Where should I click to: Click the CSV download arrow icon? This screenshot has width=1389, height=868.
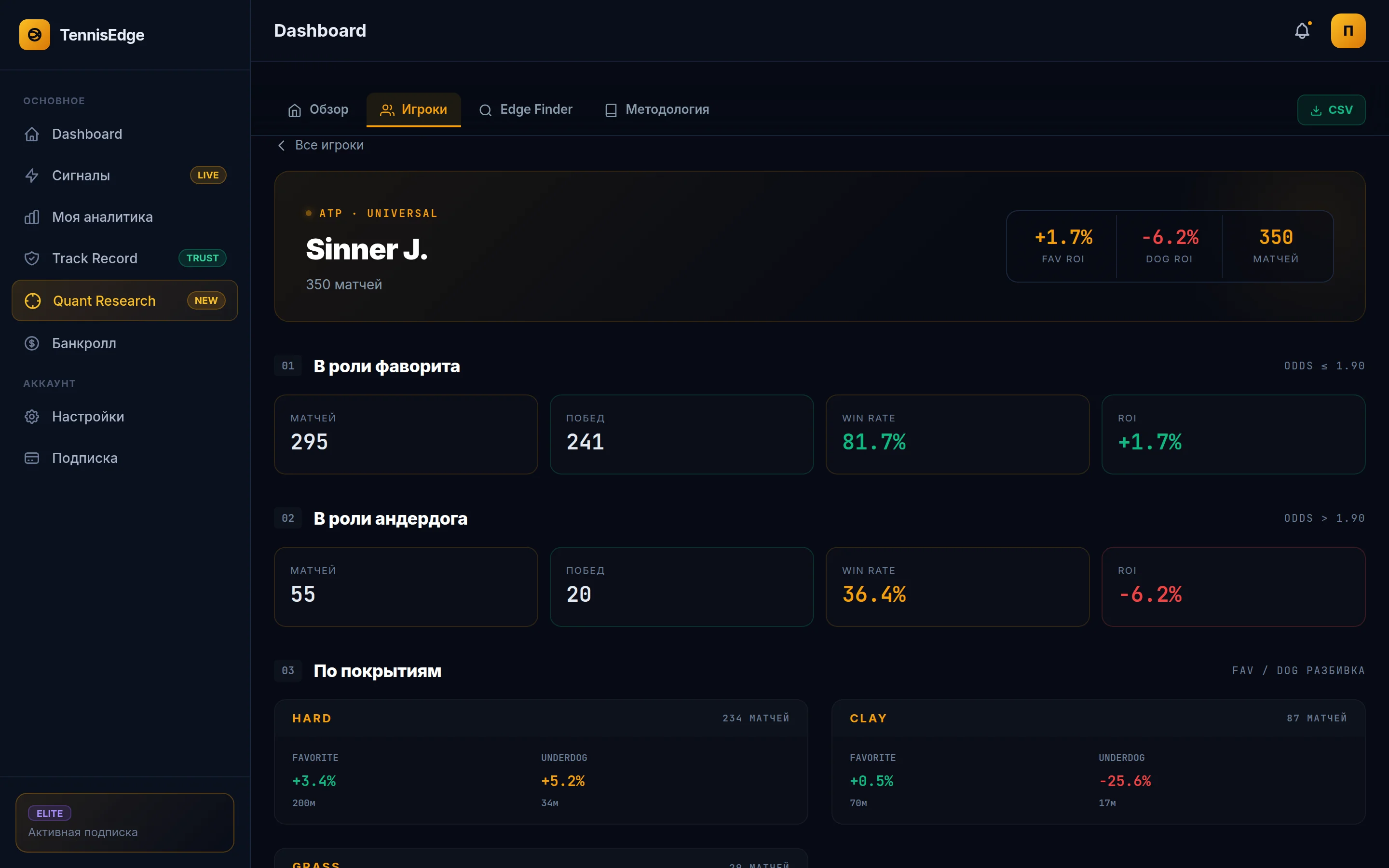1316,110
